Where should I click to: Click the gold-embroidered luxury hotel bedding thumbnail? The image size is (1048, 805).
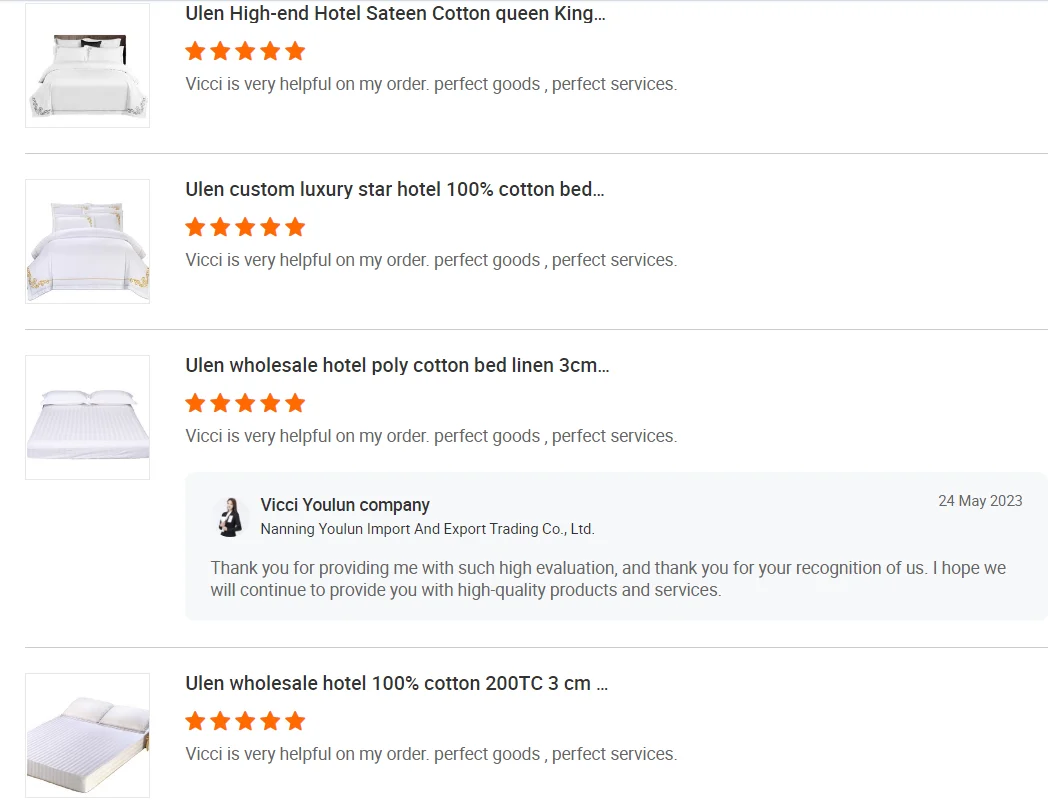tap(87, 241)
